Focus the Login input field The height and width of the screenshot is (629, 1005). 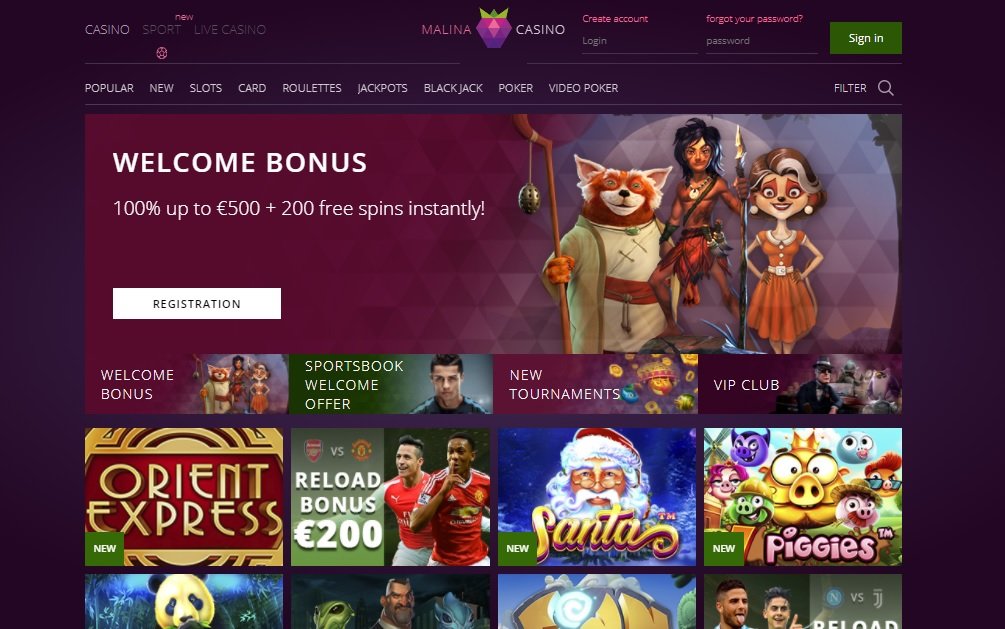tap(640, 41)
